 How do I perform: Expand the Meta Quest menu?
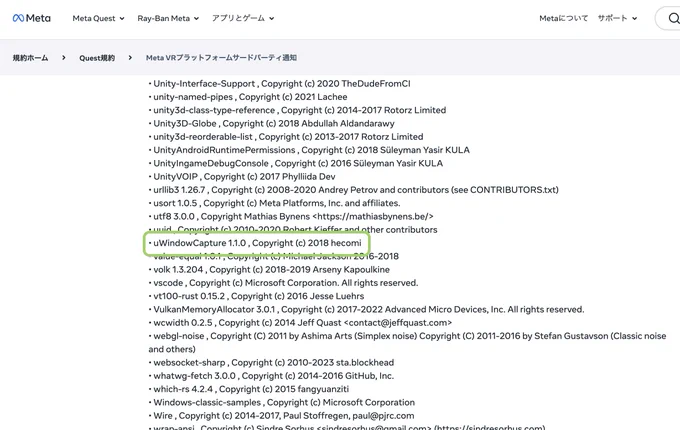coord(98,18)
